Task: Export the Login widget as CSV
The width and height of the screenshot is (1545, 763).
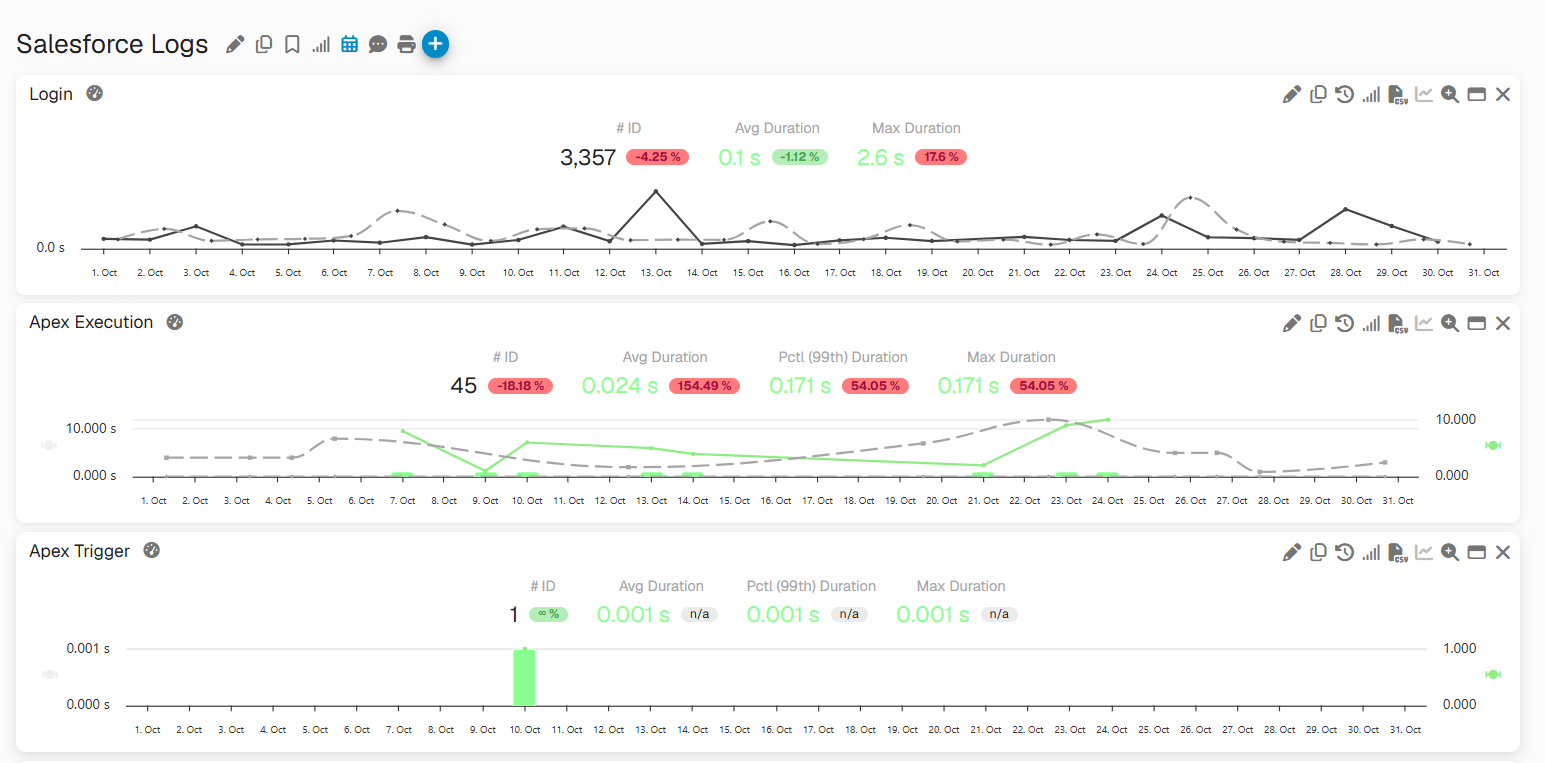Action: [x=1398, y=94]
